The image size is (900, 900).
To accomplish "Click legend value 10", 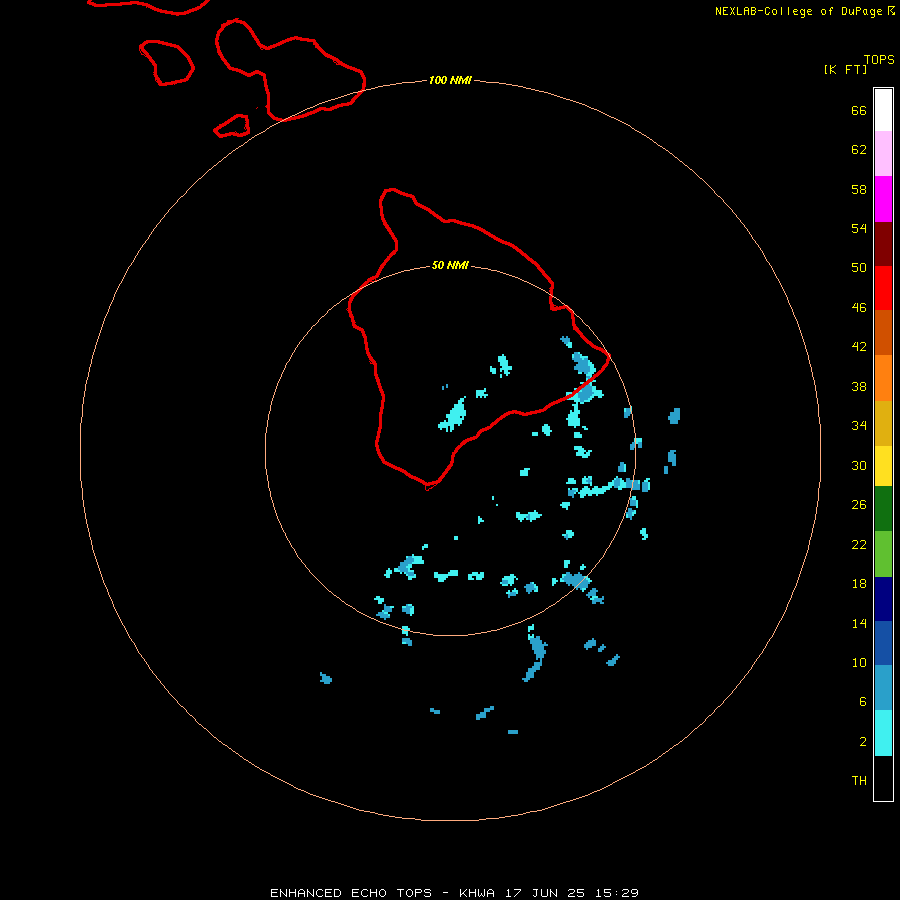I will click(x=859, y=662).
